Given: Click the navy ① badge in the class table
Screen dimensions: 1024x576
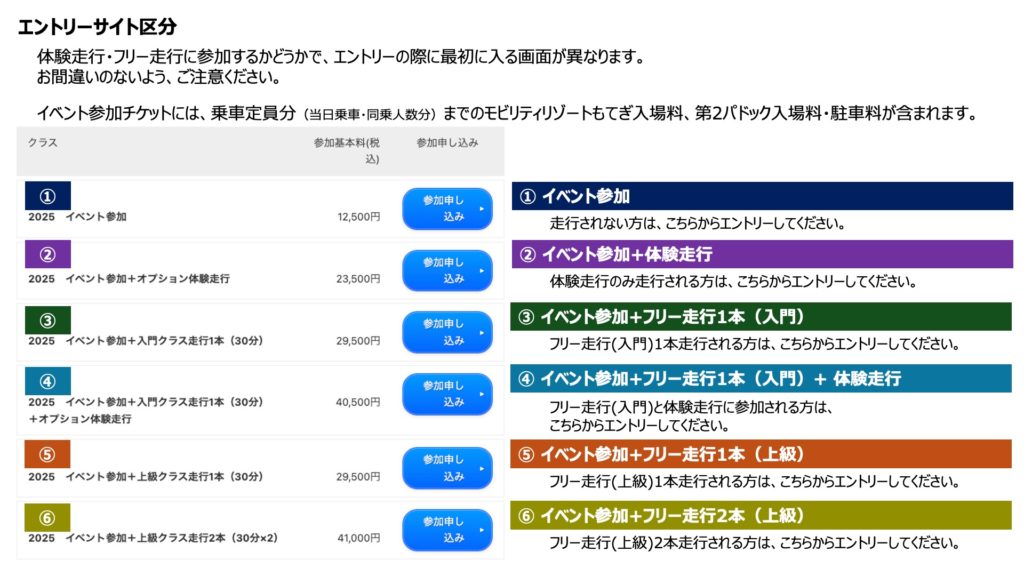Looking at the screenshot, I should pyautogui.click(x=47, y=196).
